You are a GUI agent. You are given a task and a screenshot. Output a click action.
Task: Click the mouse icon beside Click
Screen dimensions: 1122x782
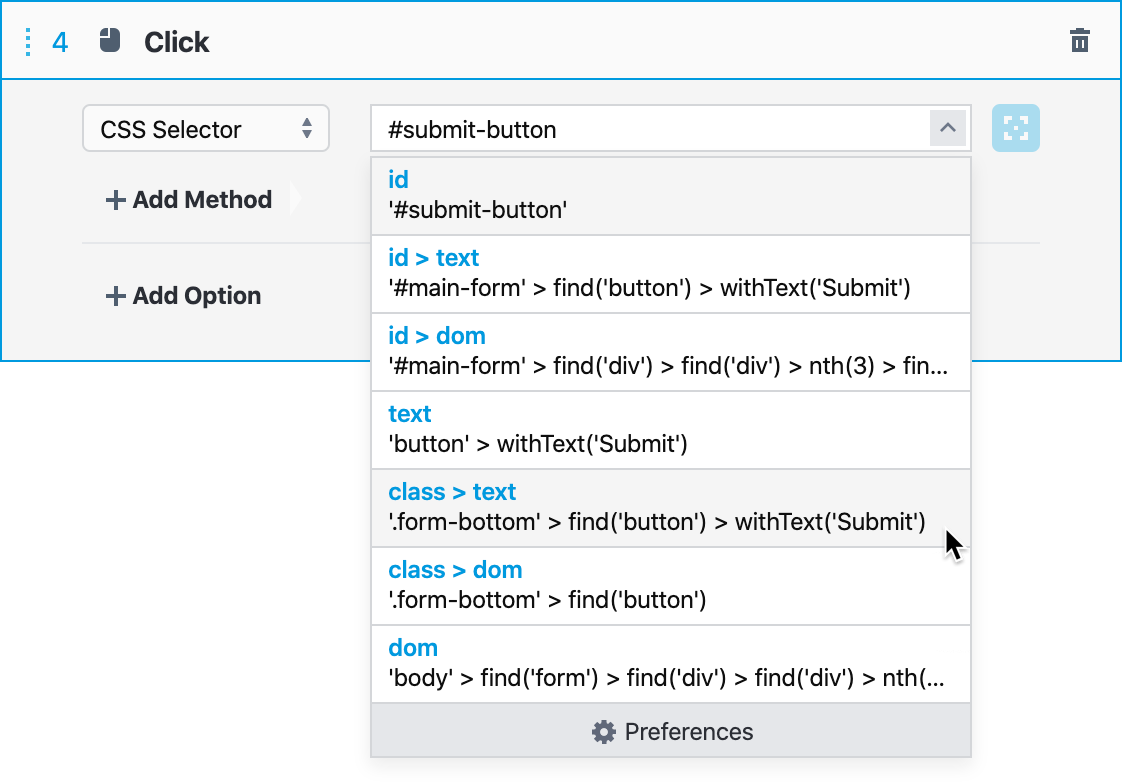(110, 41)
